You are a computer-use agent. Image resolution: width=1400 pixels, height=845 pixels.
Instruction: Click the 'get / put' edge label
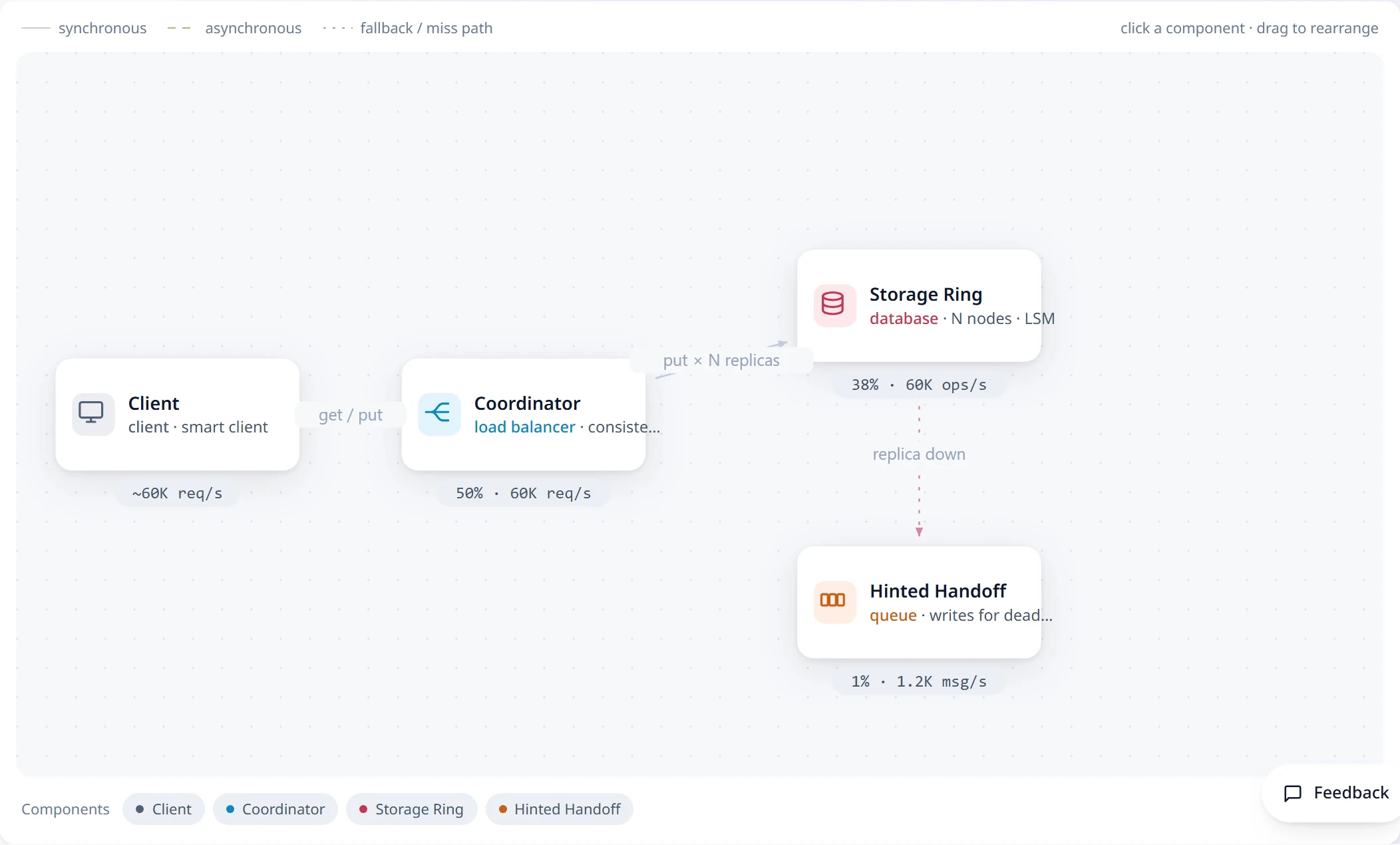[351, 415]
